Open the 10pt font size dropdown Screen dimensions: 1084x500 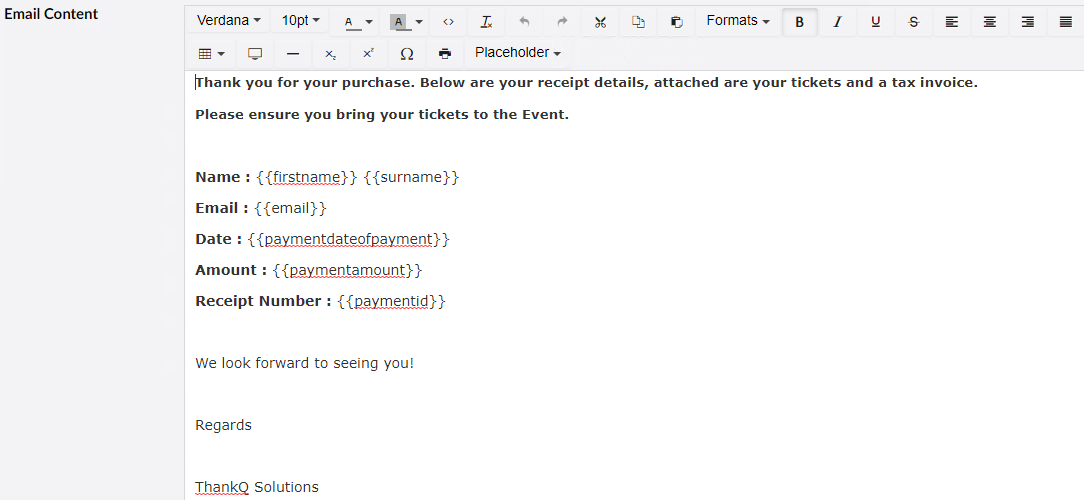(301, 21)
